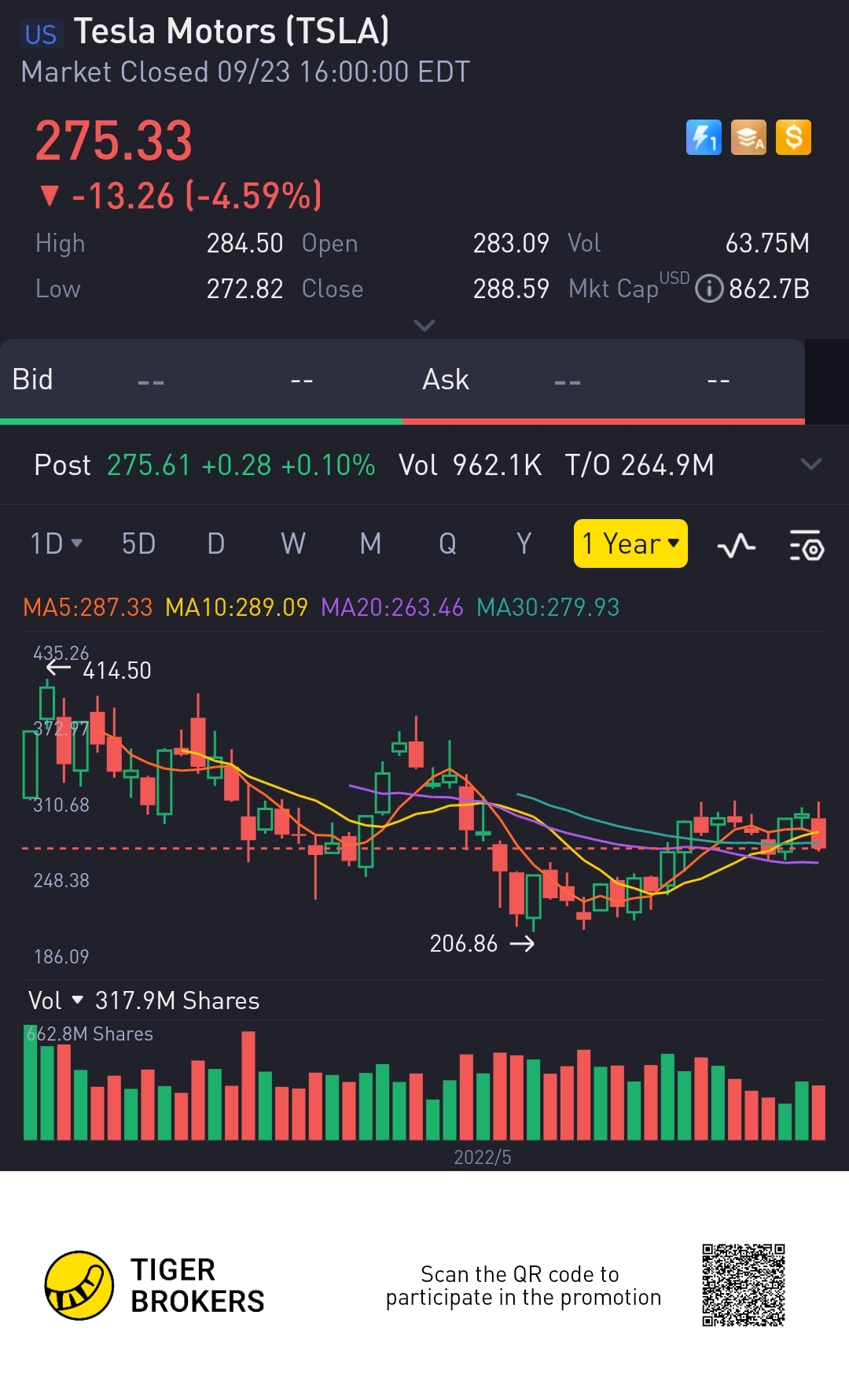Screen dimensions: 849x1400
Task: Open the chart settings icon
Action: (807, 545)
